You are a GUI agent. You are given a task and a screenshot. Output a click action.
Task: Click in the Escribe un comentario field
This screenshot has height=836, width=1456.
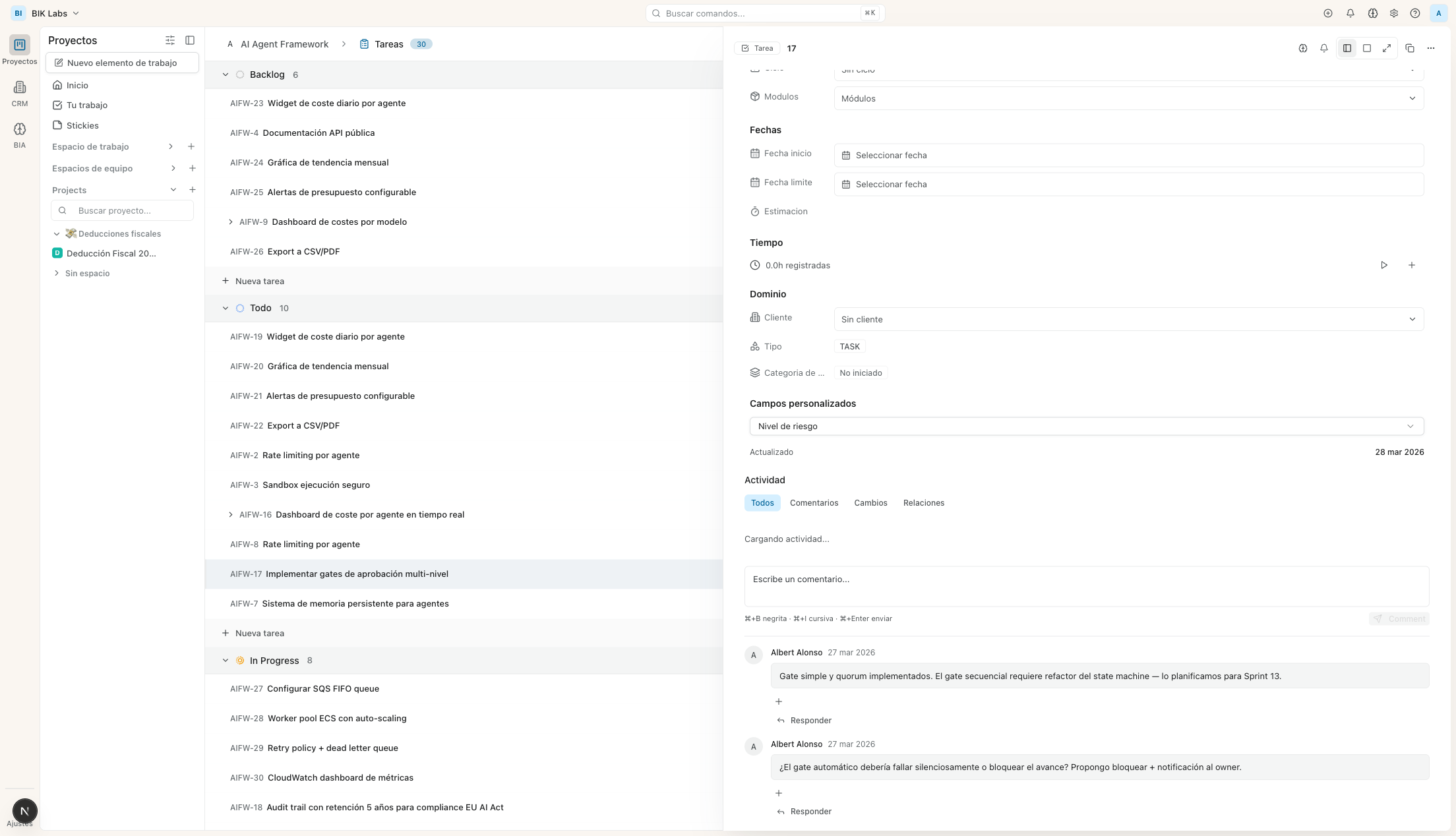(x=1085, y=585)
